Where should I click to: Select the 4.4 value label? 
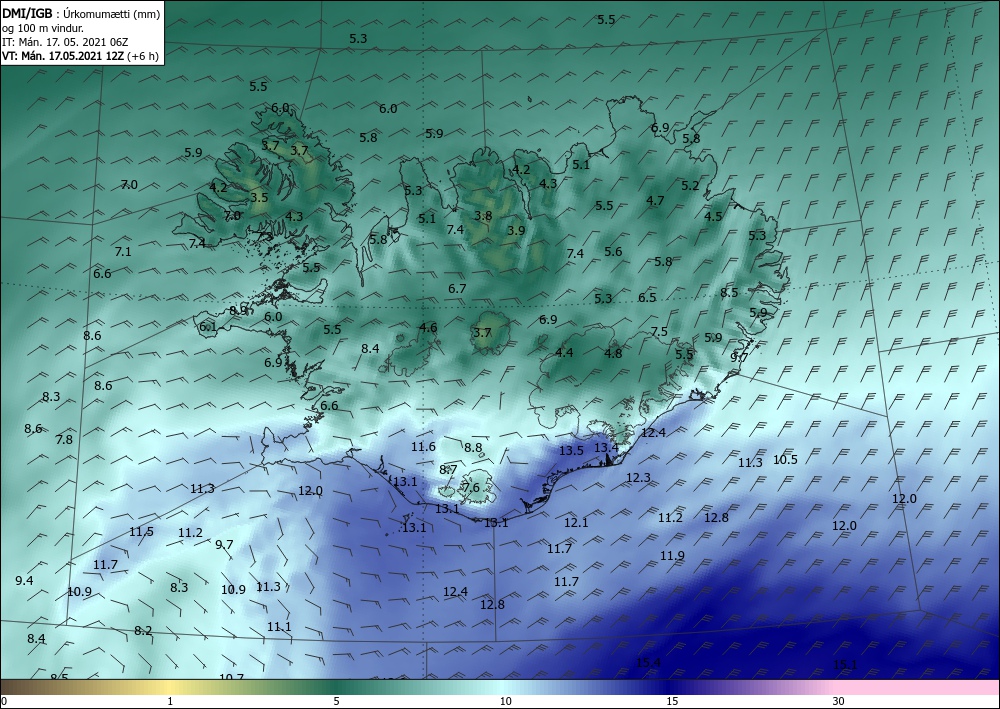click(564, 353)
